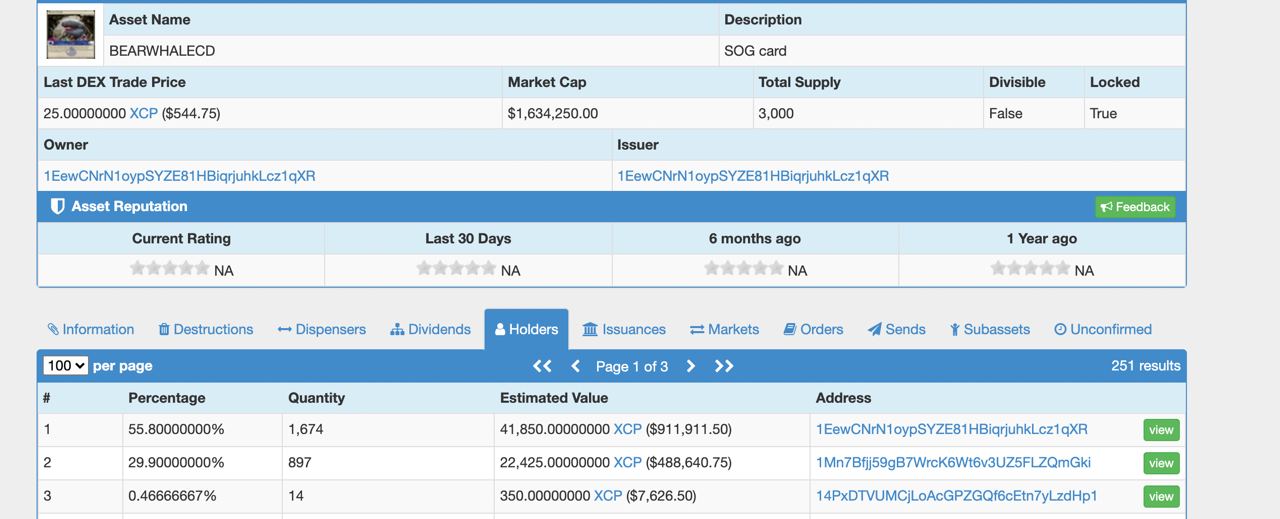The image size is (1280, 519).
Task: Switch to the Information tab
Action: pos(91,329)
